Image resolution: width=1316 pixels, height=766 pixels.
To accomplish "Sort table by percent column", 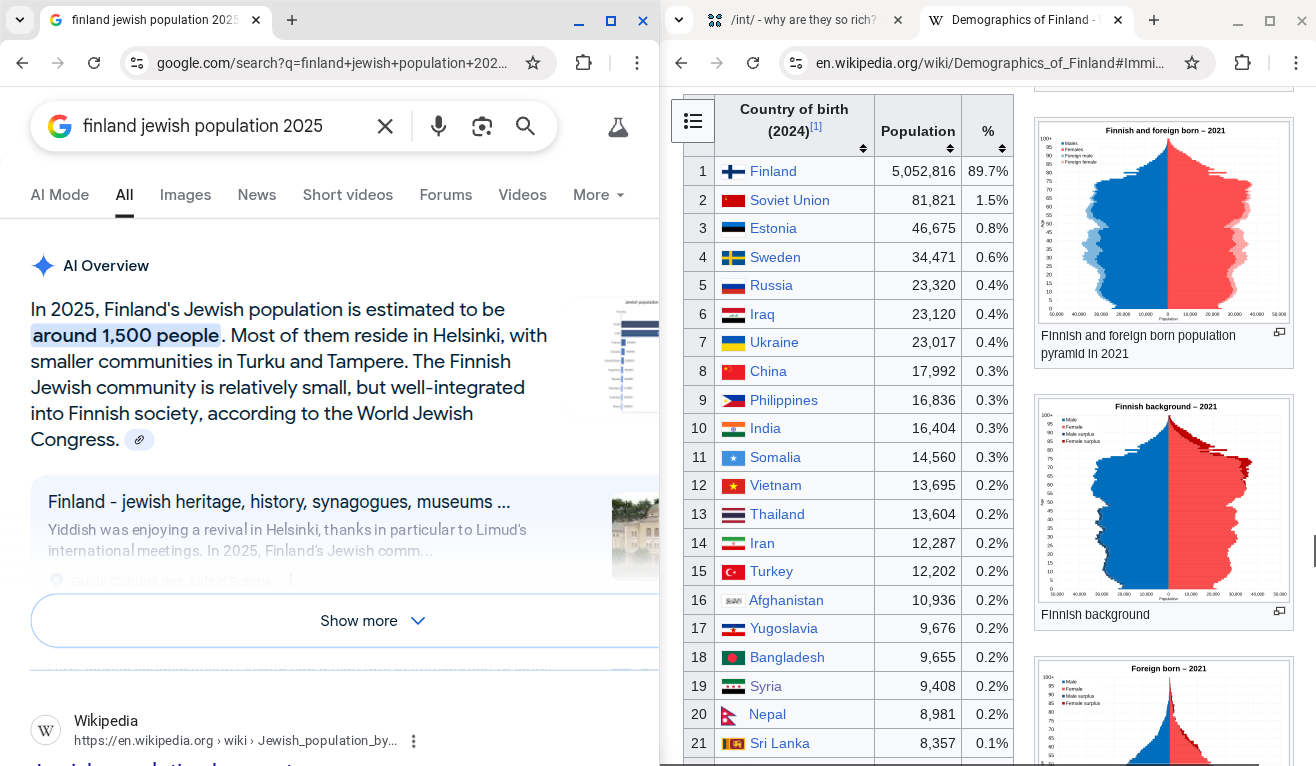I will pyautogui.click(x=1002, y=149).
